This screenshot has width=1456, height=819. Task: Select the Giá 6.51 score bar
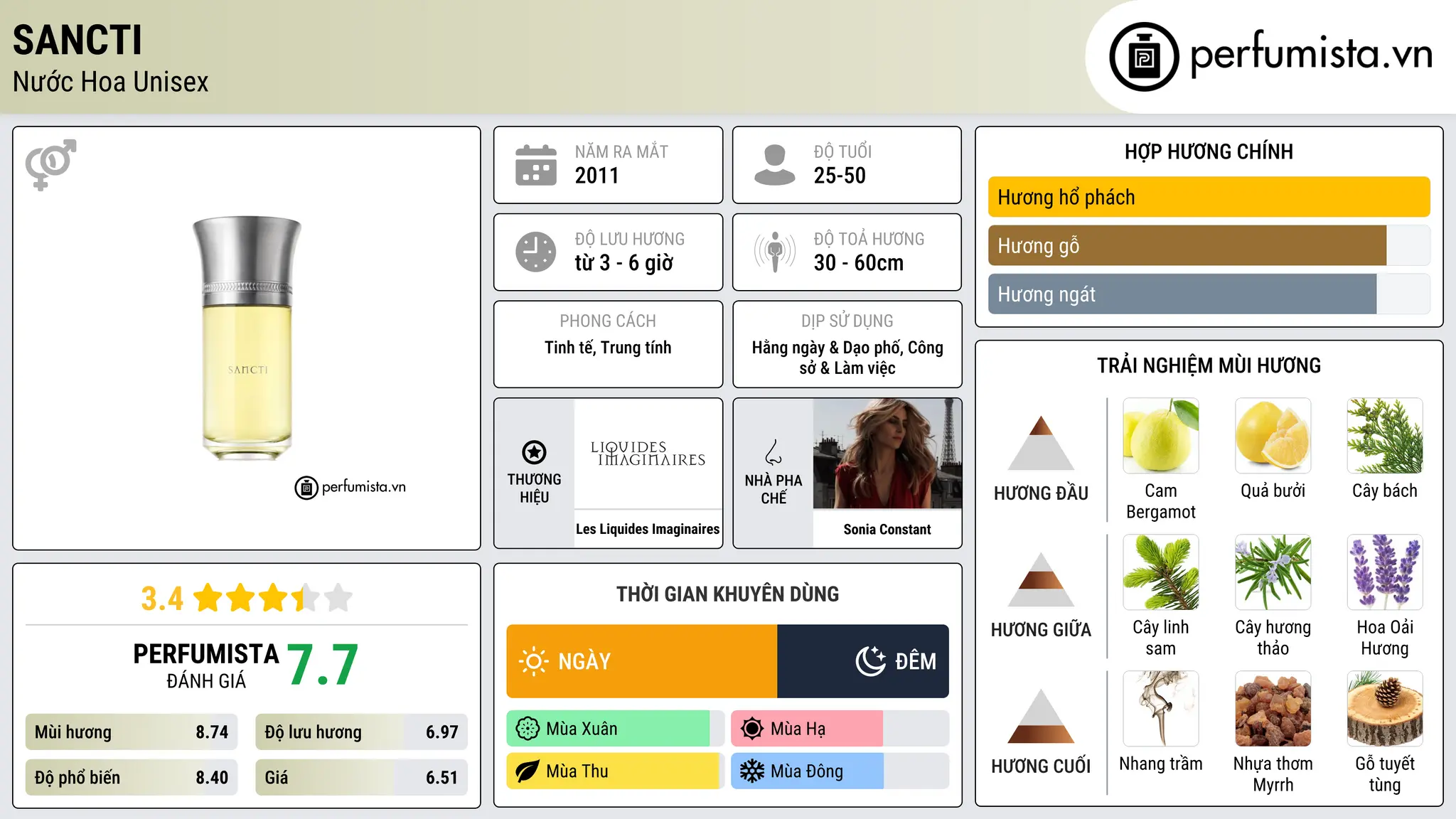pos(361,777)
